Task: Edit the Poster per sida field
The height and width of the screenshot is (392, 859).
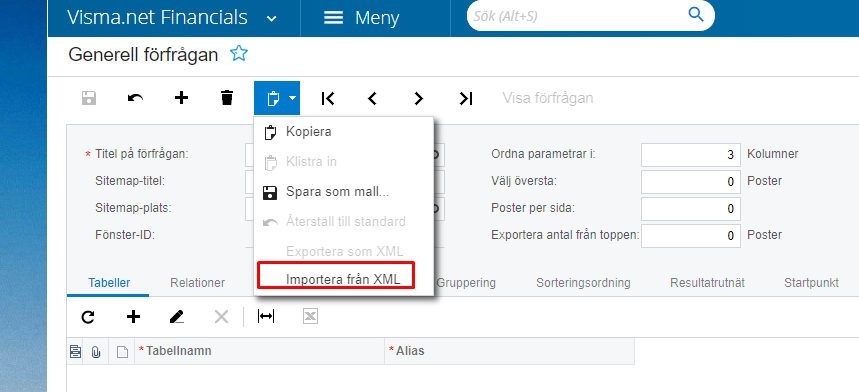Action: pos(691,209)
